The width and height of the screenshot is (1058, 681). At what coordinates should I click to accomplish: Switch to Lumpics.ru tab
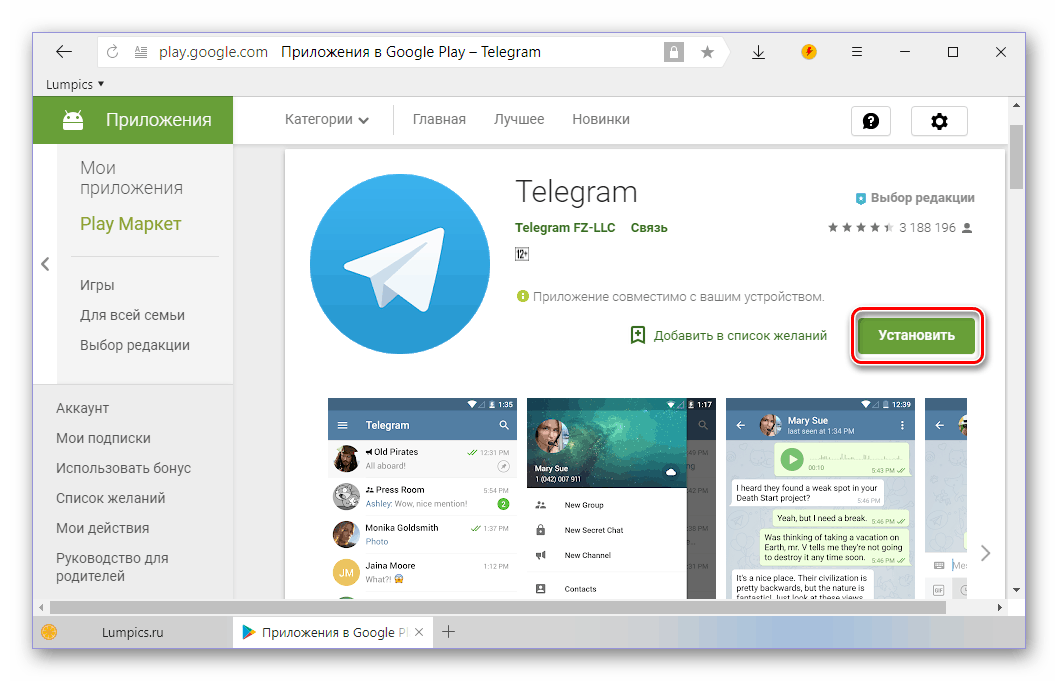pyautogui.click(x=132, y=632)
